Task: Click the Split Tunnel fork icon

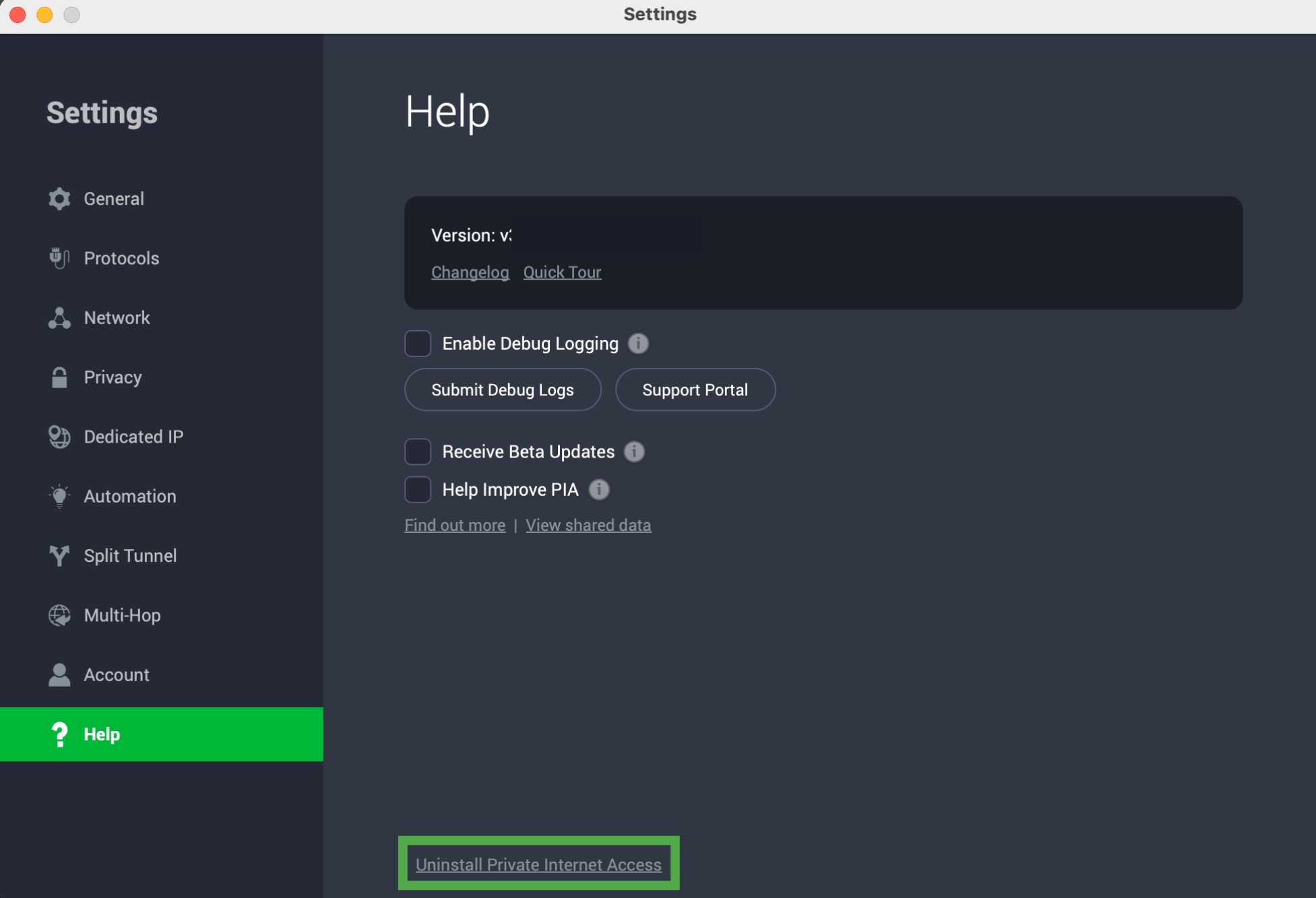Action: (x=59, y=556)
